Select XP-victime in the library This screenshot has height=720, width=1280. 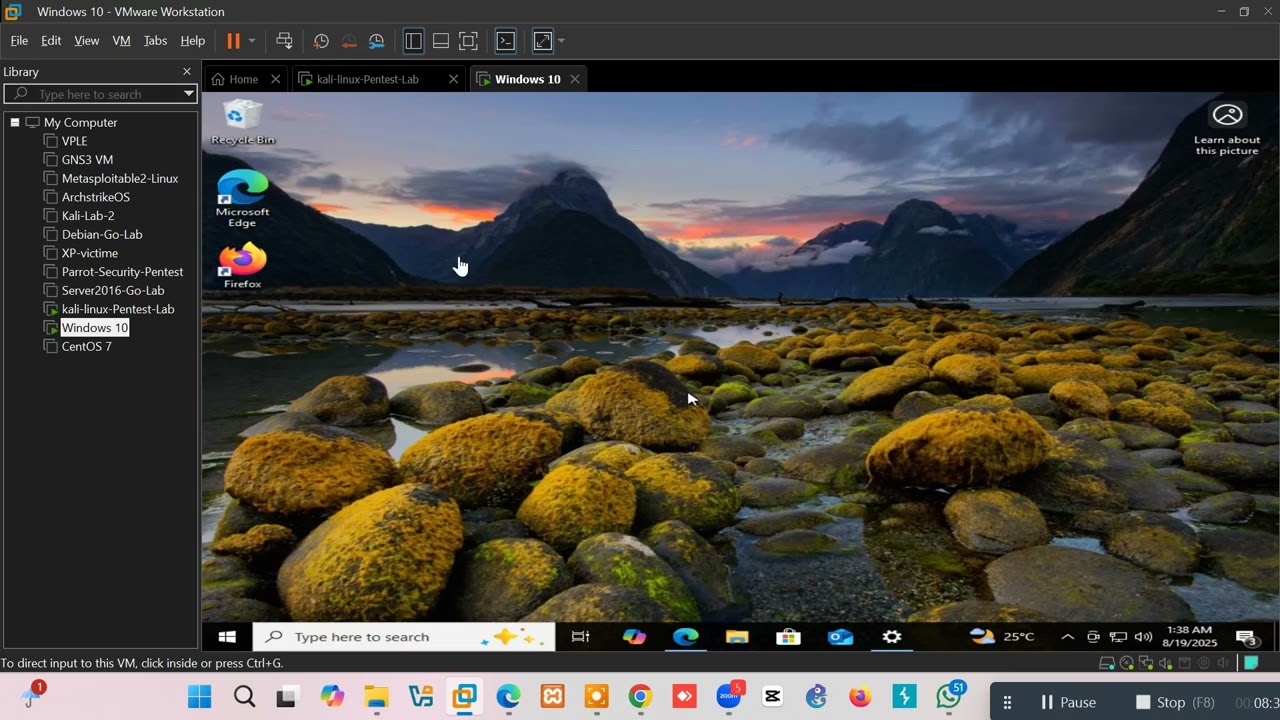[x=90, y=253]
